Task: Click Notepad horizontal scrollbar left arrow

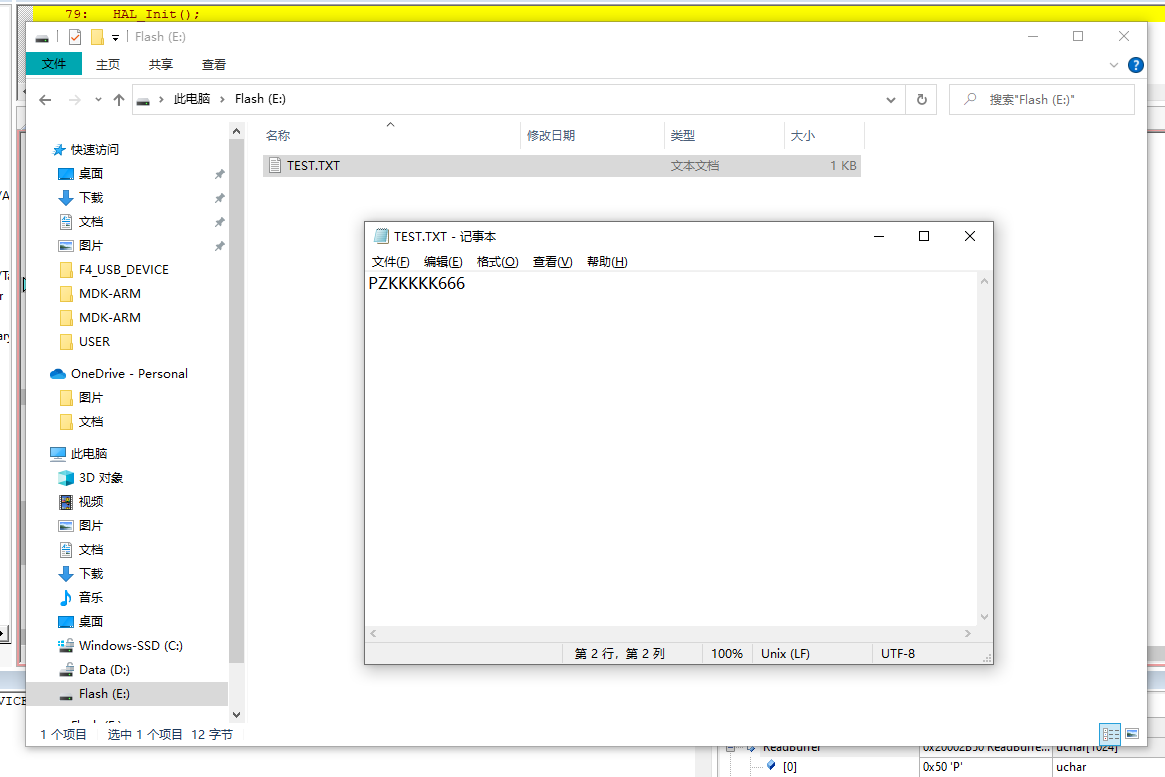Action: [373, 634]
